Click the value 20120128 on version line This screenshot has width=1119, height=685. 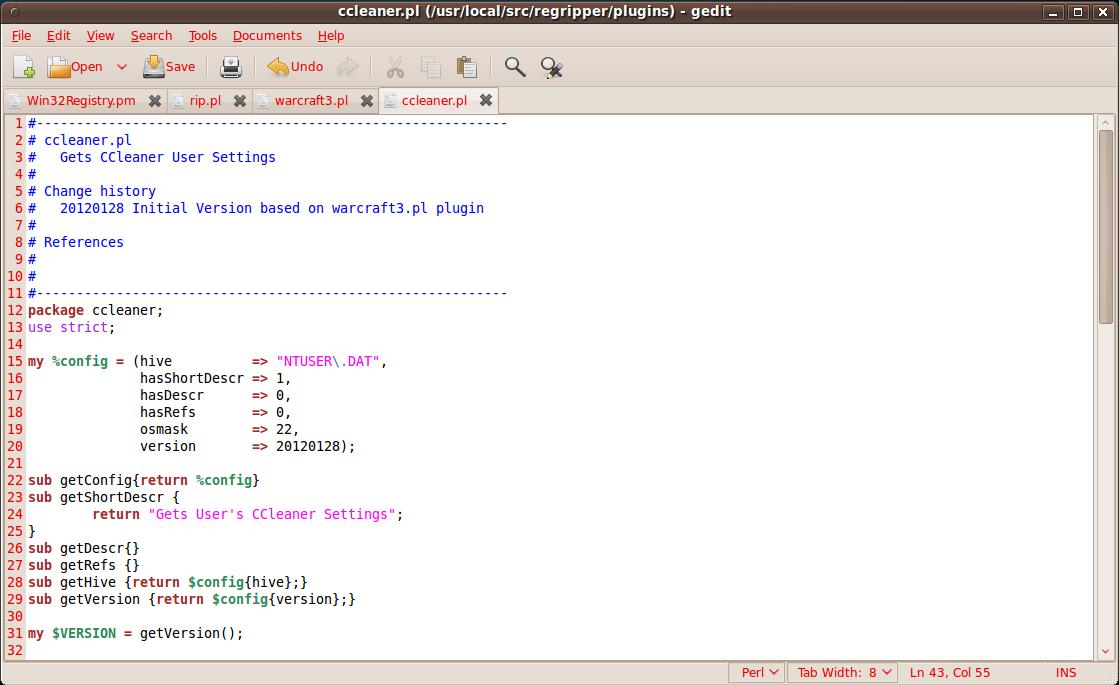(308, 447)
